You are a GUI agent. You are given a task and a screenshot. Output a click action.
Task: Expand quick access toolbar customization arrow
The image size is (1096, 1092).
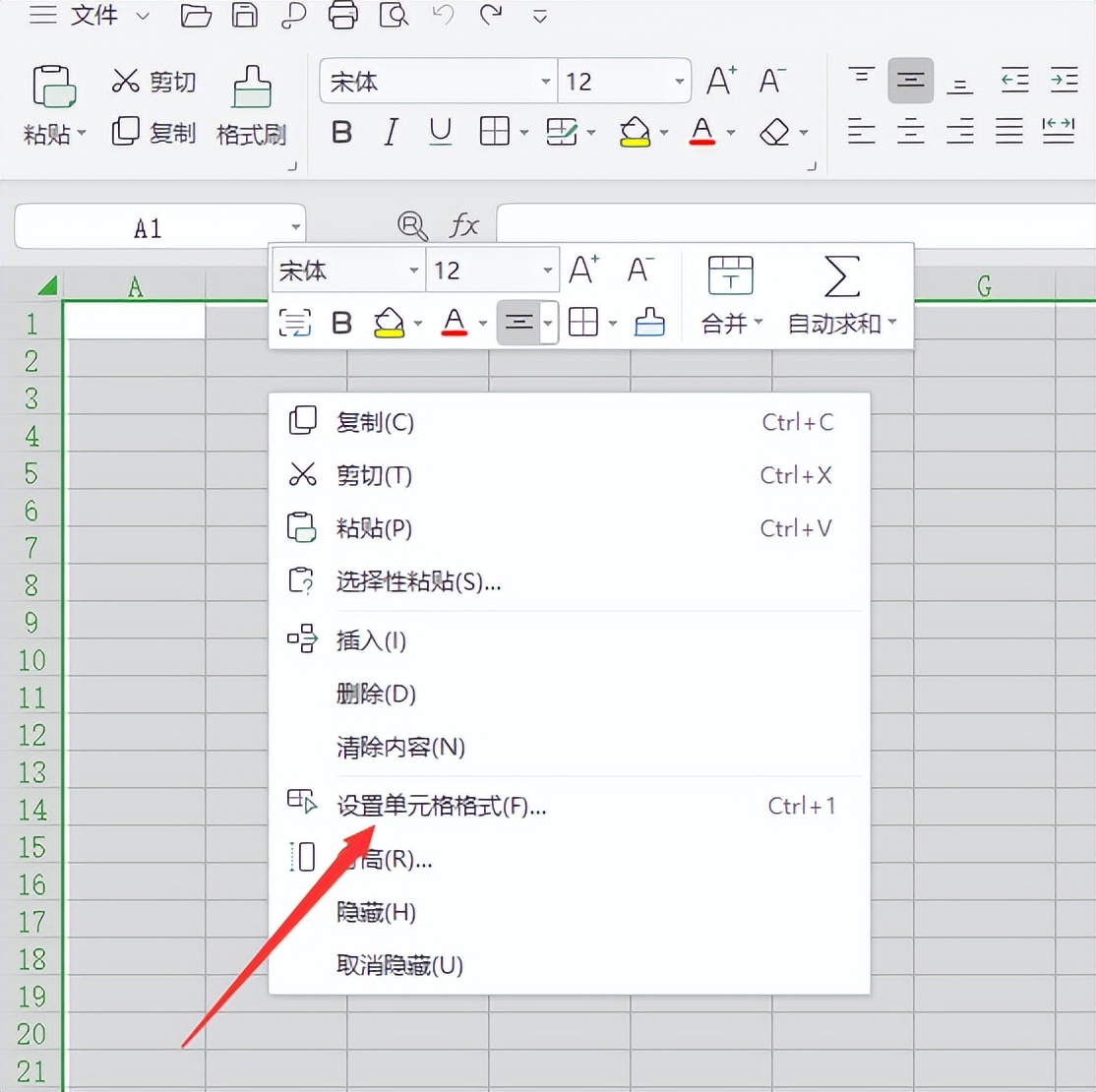(539, 17)
